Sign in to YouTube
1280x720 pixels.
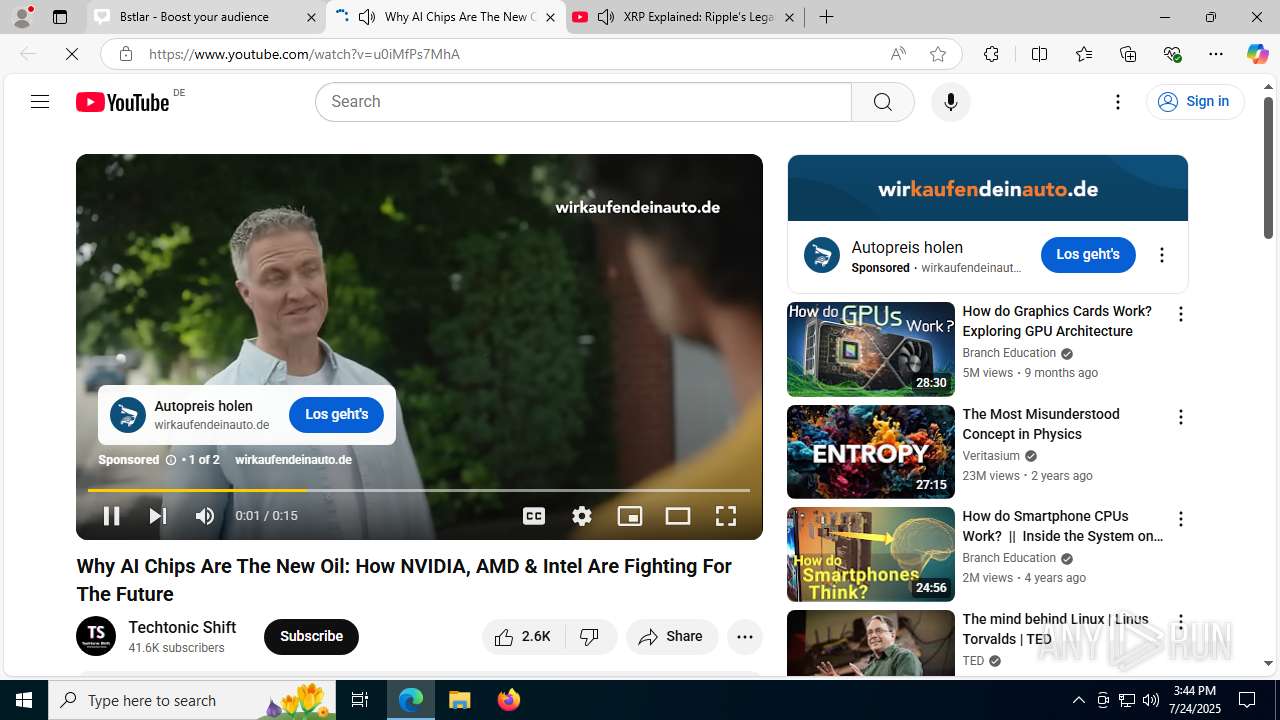(x=1195, y=102)
